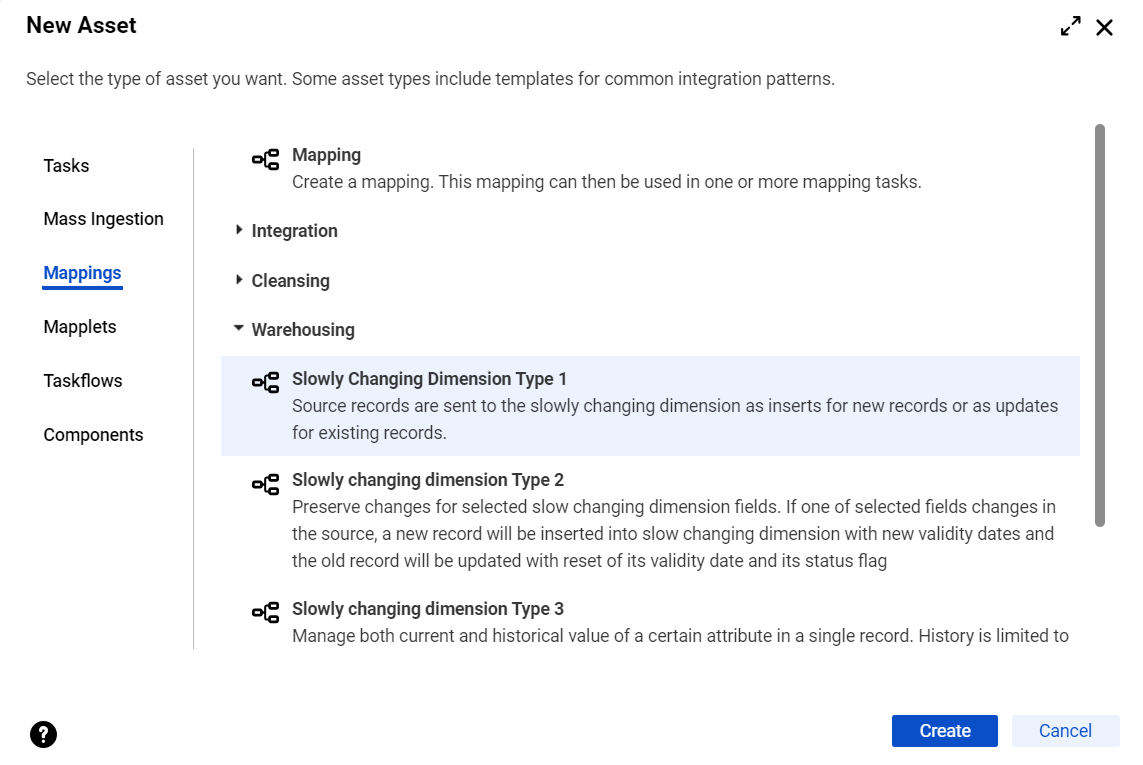Click the Slowly changing dimension Type 2 icon

pyautogui.click(x=265, y=484)
